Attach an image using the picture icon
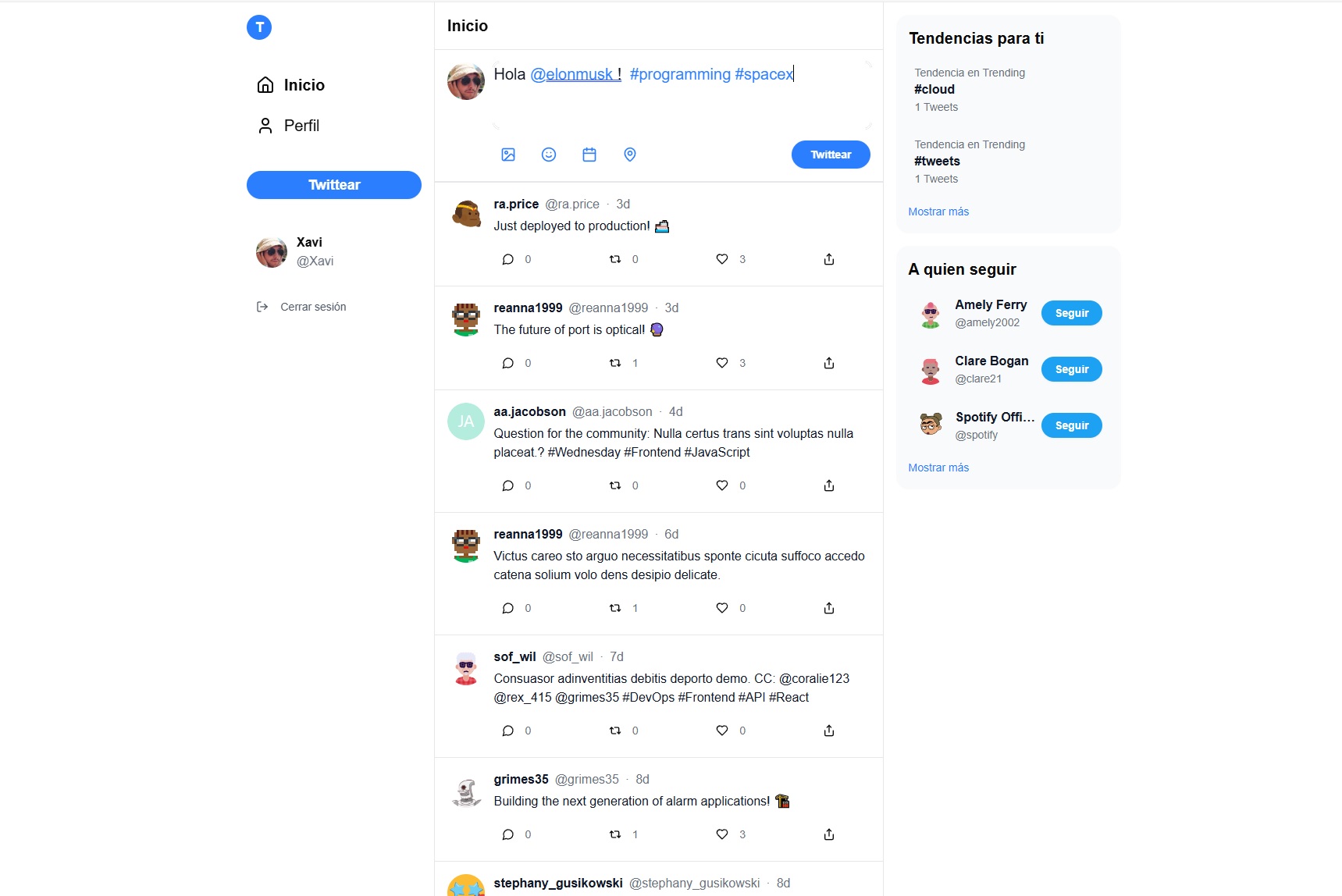The height and width of the screenshot is (896, 1342). pyautogui.click(x=508, y=155)
